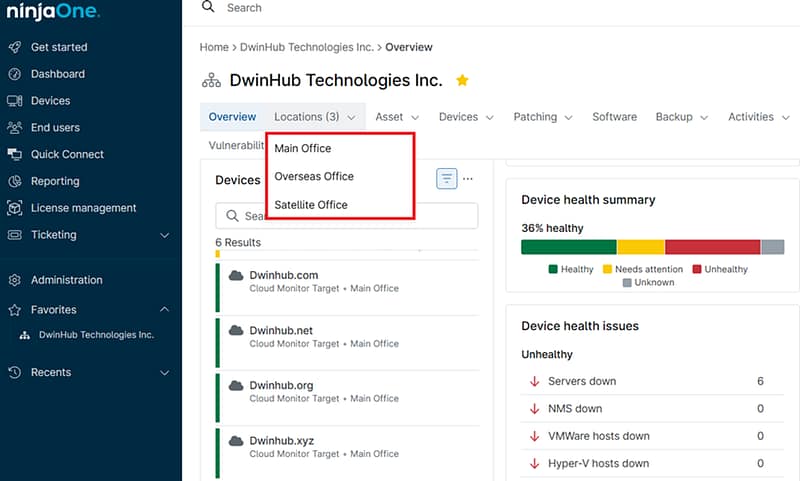
Task: Click the Dashboard gauge icon
Action: coord(15,74)
